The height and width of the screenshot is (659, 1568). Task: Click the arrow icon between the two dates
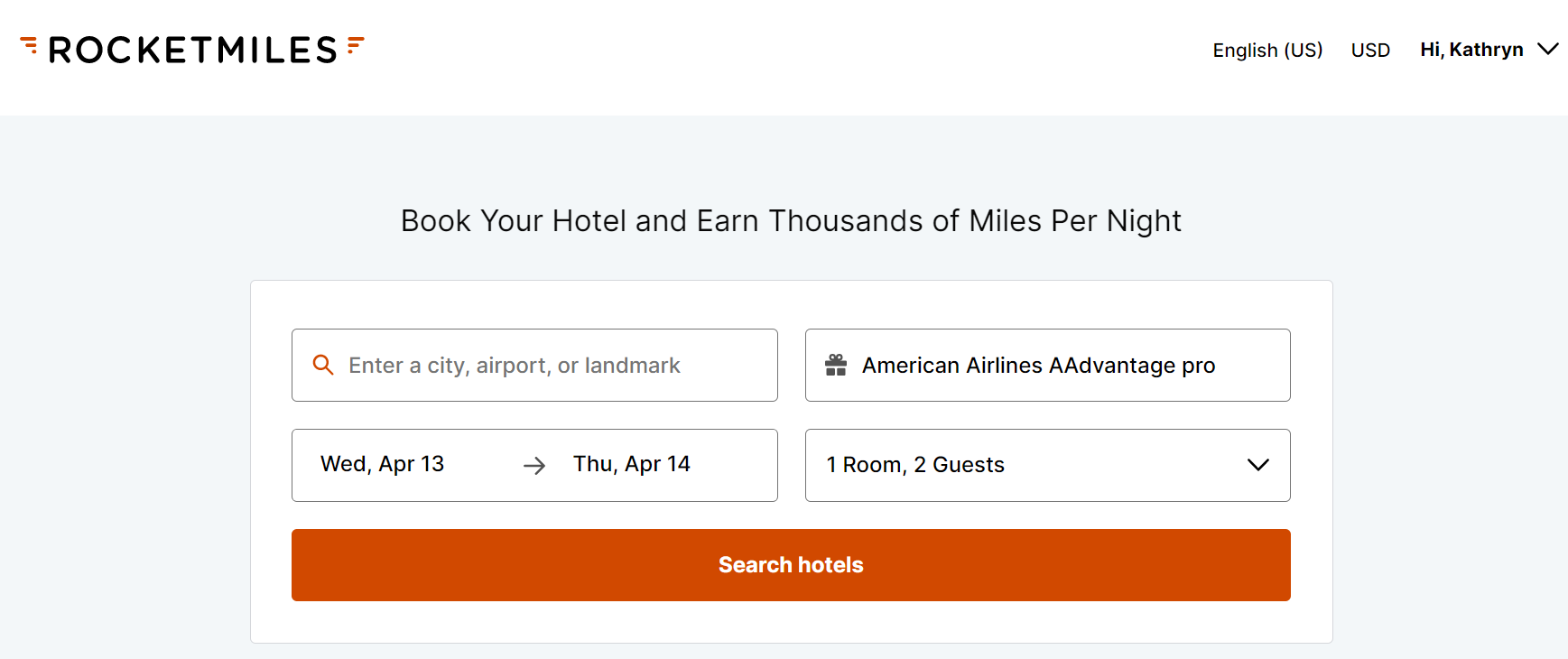[x=534, y=465]
